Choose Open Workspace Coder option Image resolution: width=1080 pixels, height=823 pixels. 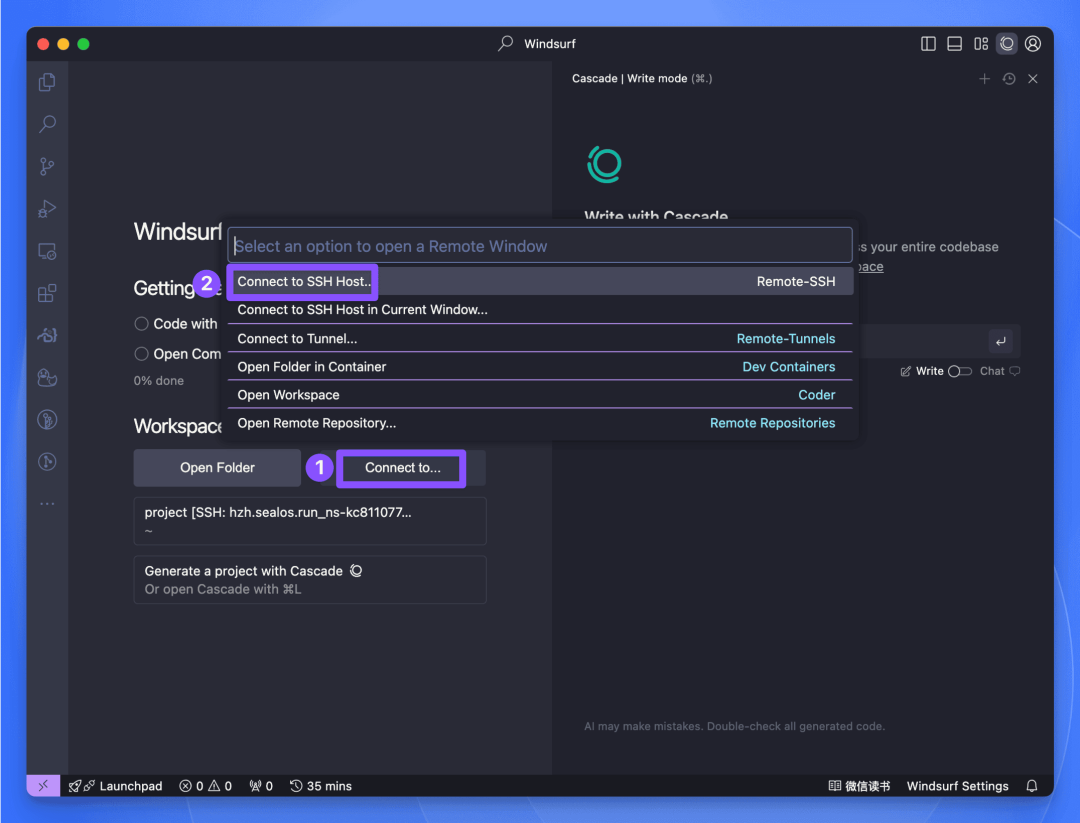point(541,395)
